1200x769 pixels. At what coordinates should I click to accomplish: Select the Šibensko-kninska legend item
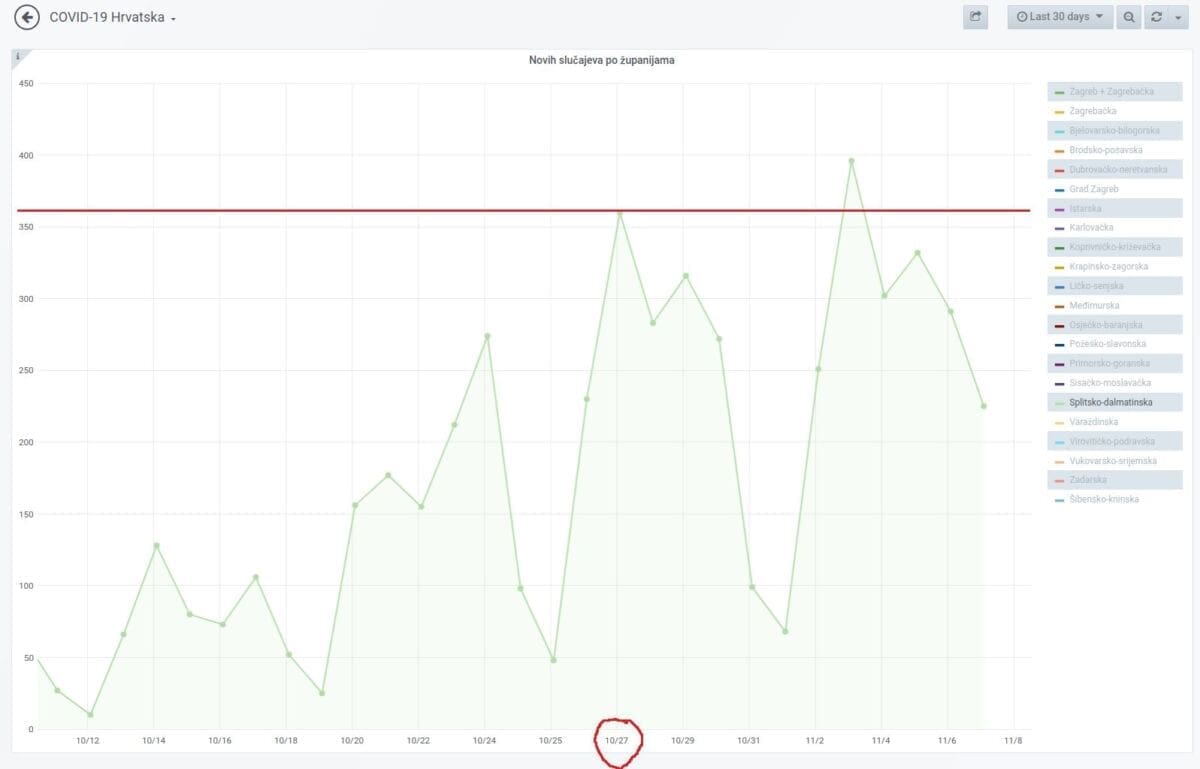1104,499
